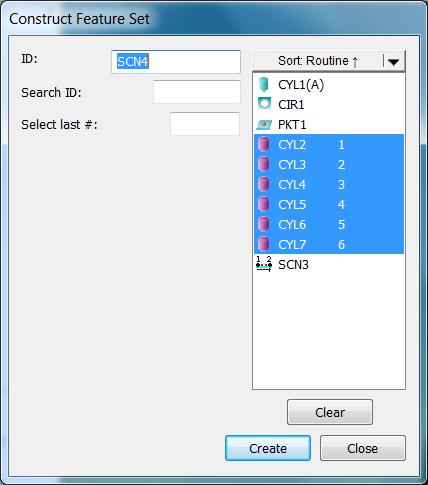Close the Construct Feature Set dialog

pos(363,448)
